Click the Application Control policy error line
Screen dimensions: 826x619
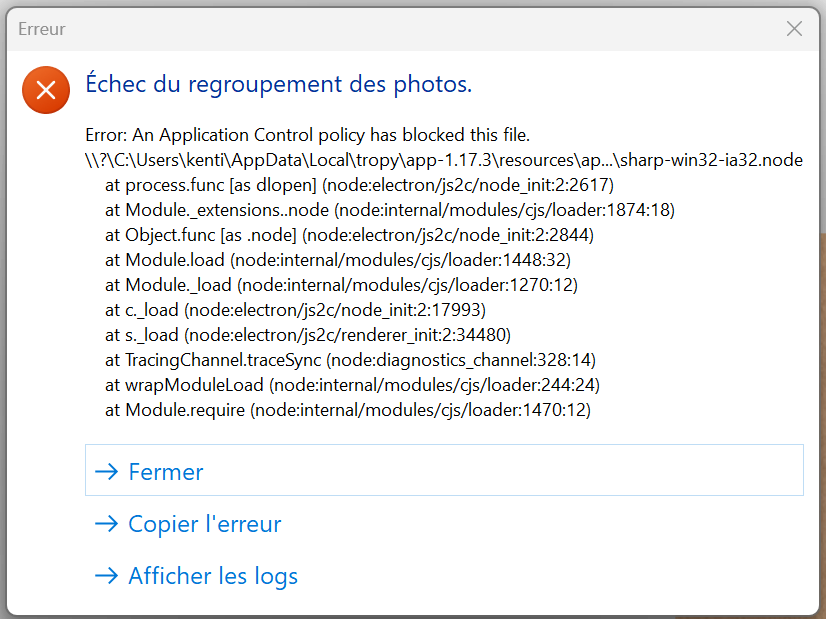coord(307,135)
